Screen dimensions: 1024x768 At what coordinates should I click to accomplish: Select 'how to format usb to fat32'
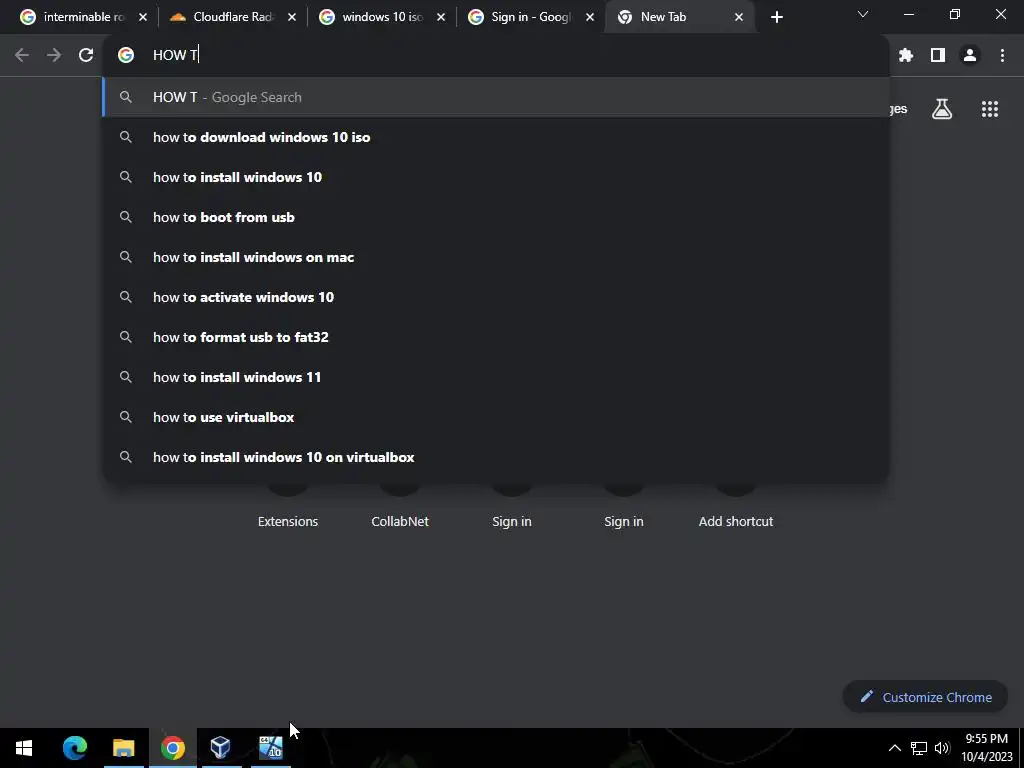tap(496, 337)
